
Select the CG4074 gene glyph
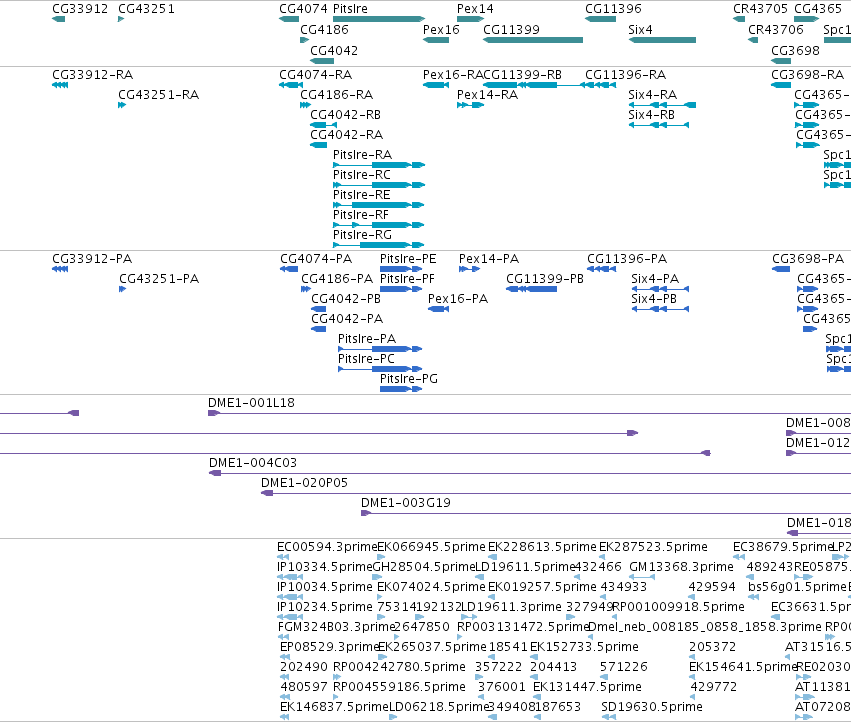coord(289,19)
